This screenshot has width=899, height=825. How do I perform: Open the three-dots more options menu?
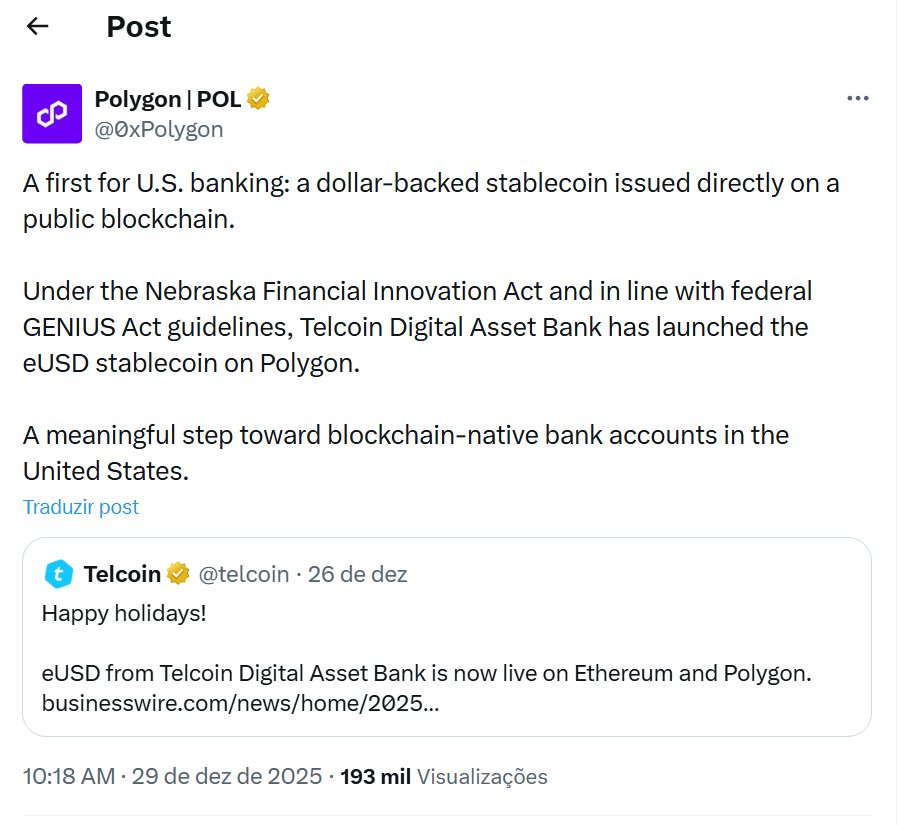click(857, 98)
